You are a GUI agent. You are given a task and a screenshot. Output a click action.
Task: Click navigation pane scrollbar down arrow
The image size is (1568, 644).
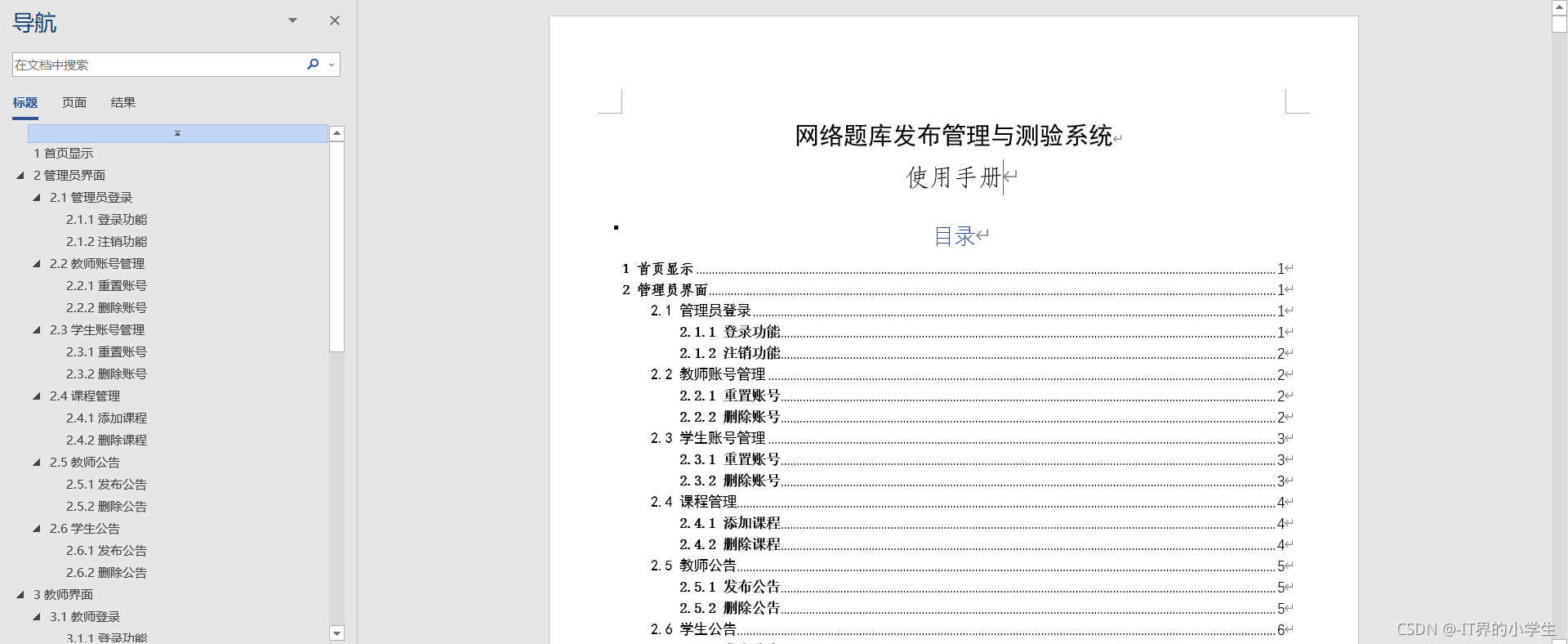pyautogui.click(x=336, y=633)
